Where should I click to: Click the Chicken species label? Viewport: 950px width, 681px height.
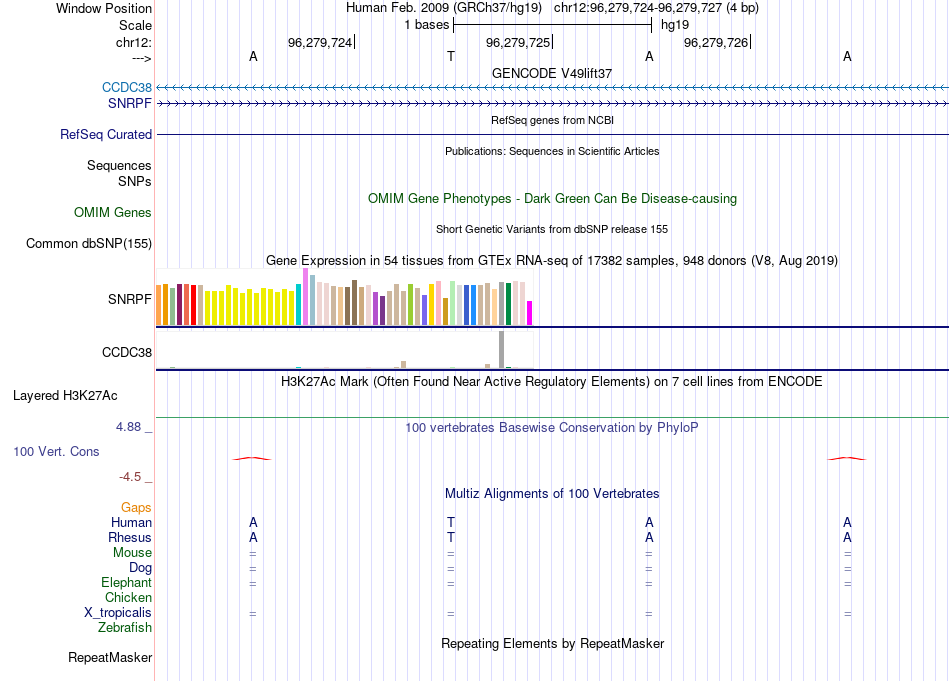coord(128,597)
